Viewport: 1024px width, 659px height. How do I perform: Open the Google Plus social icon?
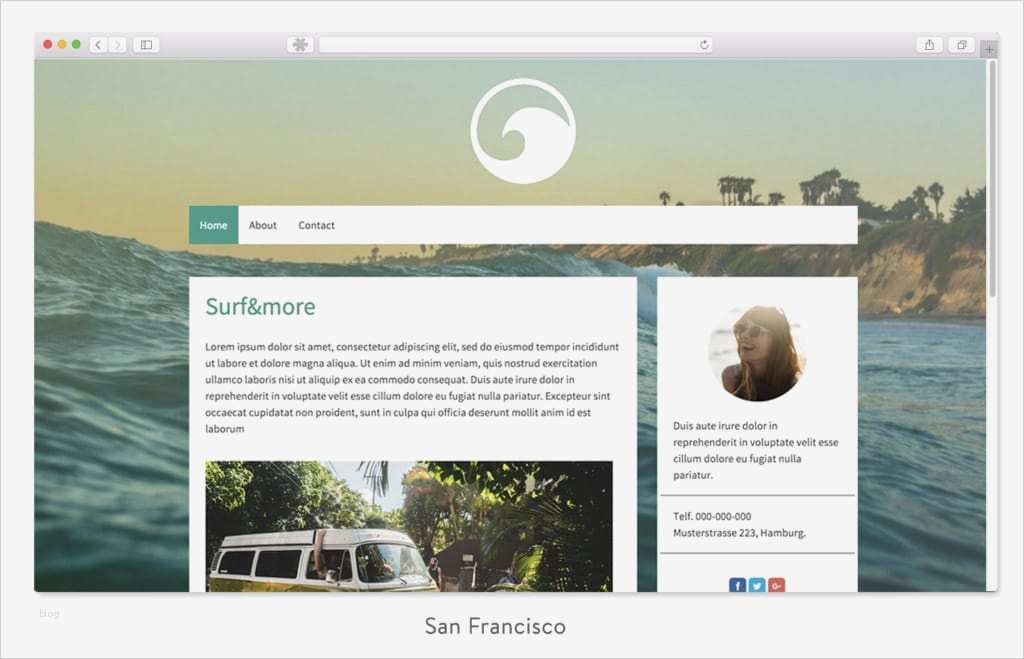click(776, 585)
